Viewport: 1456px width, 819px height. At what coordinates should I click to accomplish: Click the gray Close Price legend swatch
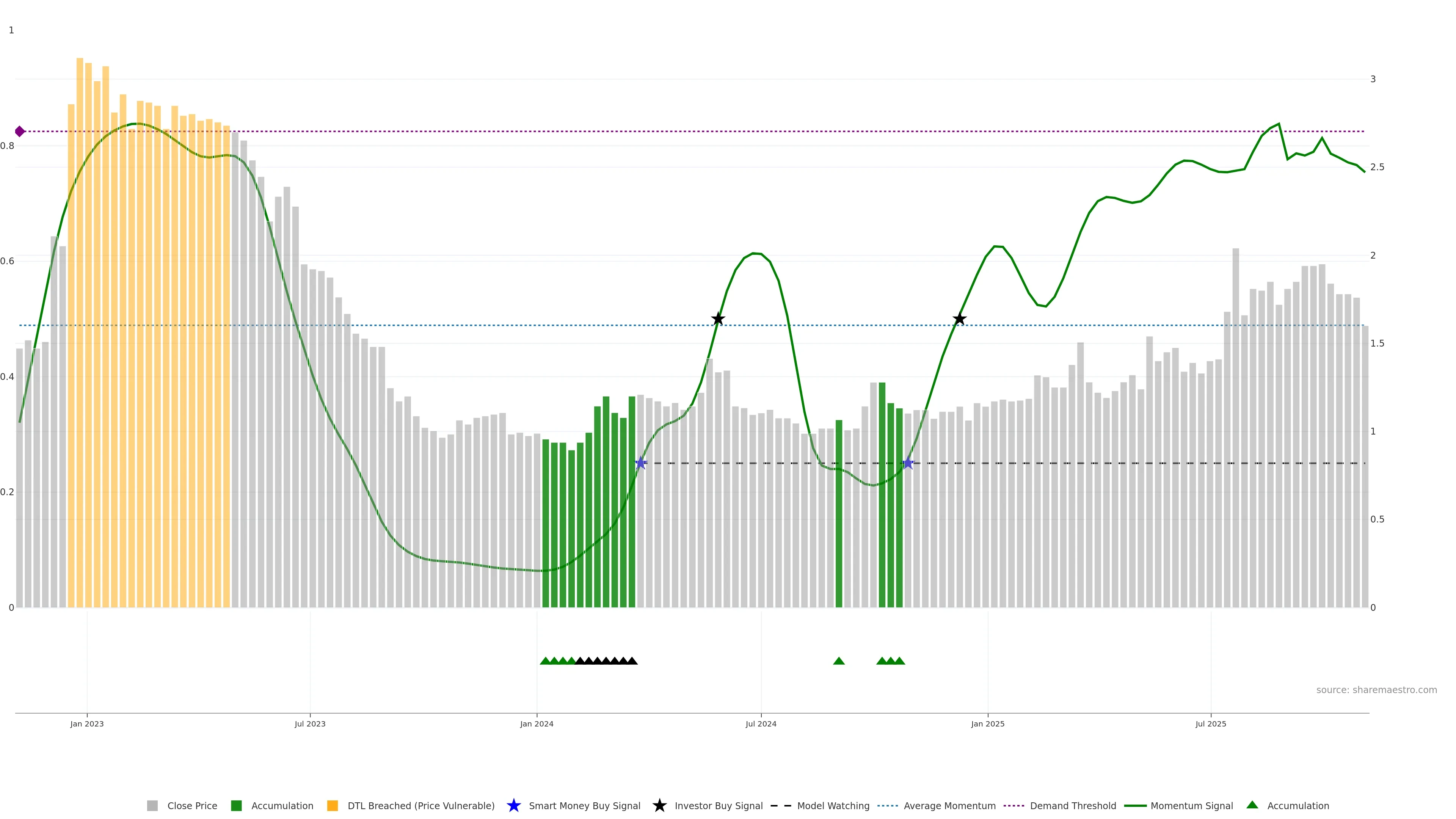pos(152,806)
